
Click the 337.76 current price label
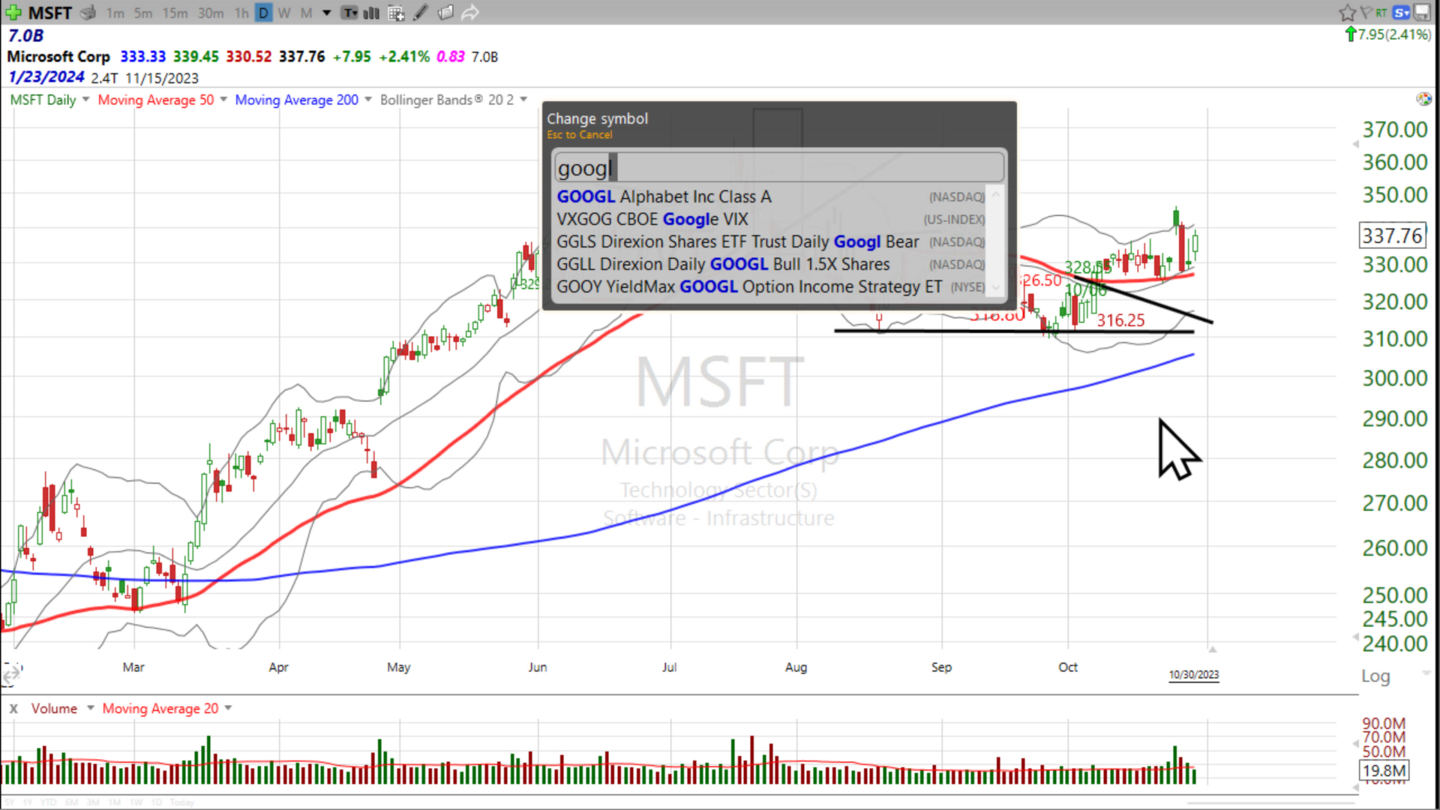(x=1392, y=236)
